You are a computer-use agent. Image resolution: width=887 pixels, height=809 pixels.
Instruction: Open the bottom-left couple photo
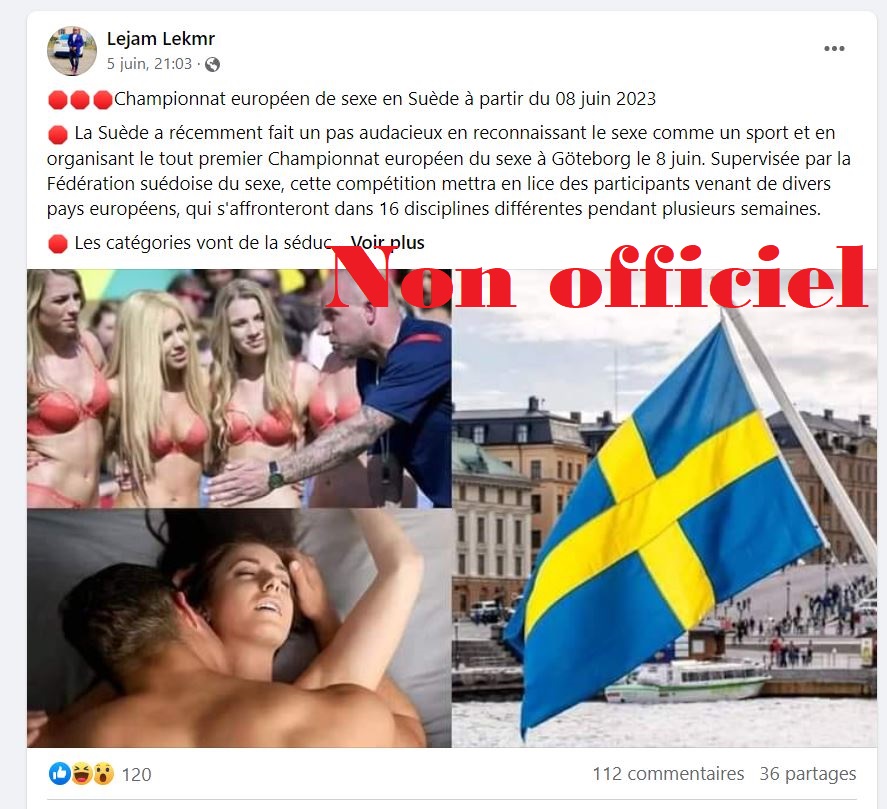coord(239,628)
